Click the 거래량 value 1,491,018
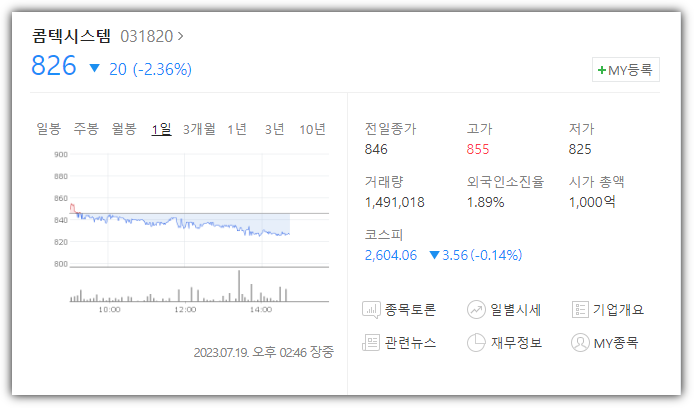This screenshot has height=408, width=694. 395,202
